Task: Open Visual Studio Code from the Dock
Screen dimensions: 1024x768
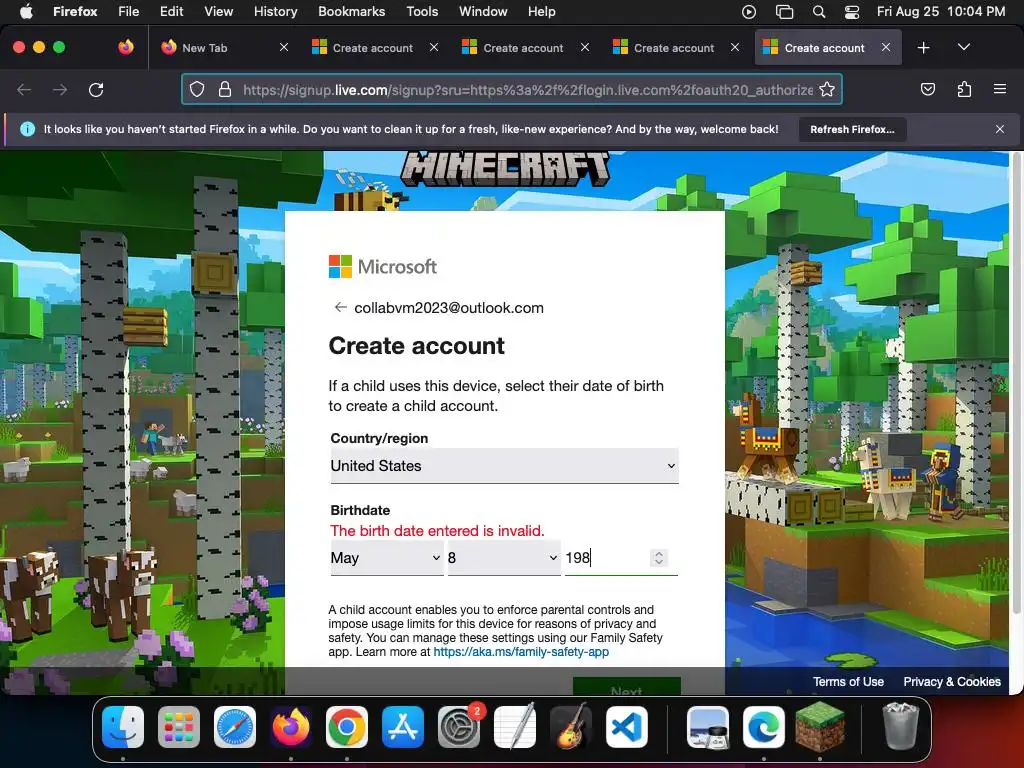Action: point(627,726)
